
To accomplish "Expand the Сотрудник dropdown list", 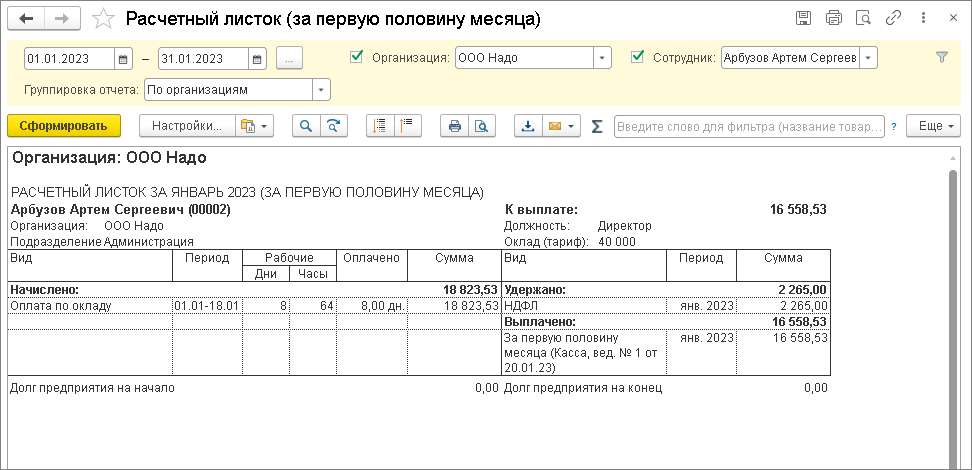I will [x=868, y=58].
